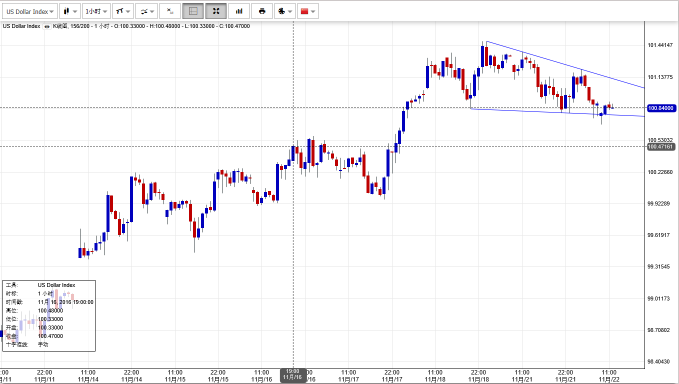Click the bar chart volume icon
The image size is (679, 384).
[239, 11]
